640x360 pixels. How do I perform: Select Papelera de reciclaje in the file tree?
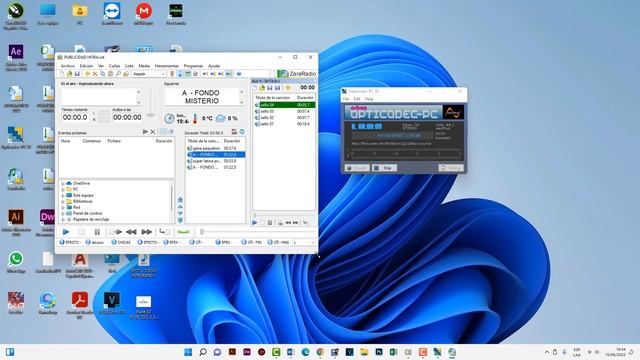coord(91,219)
